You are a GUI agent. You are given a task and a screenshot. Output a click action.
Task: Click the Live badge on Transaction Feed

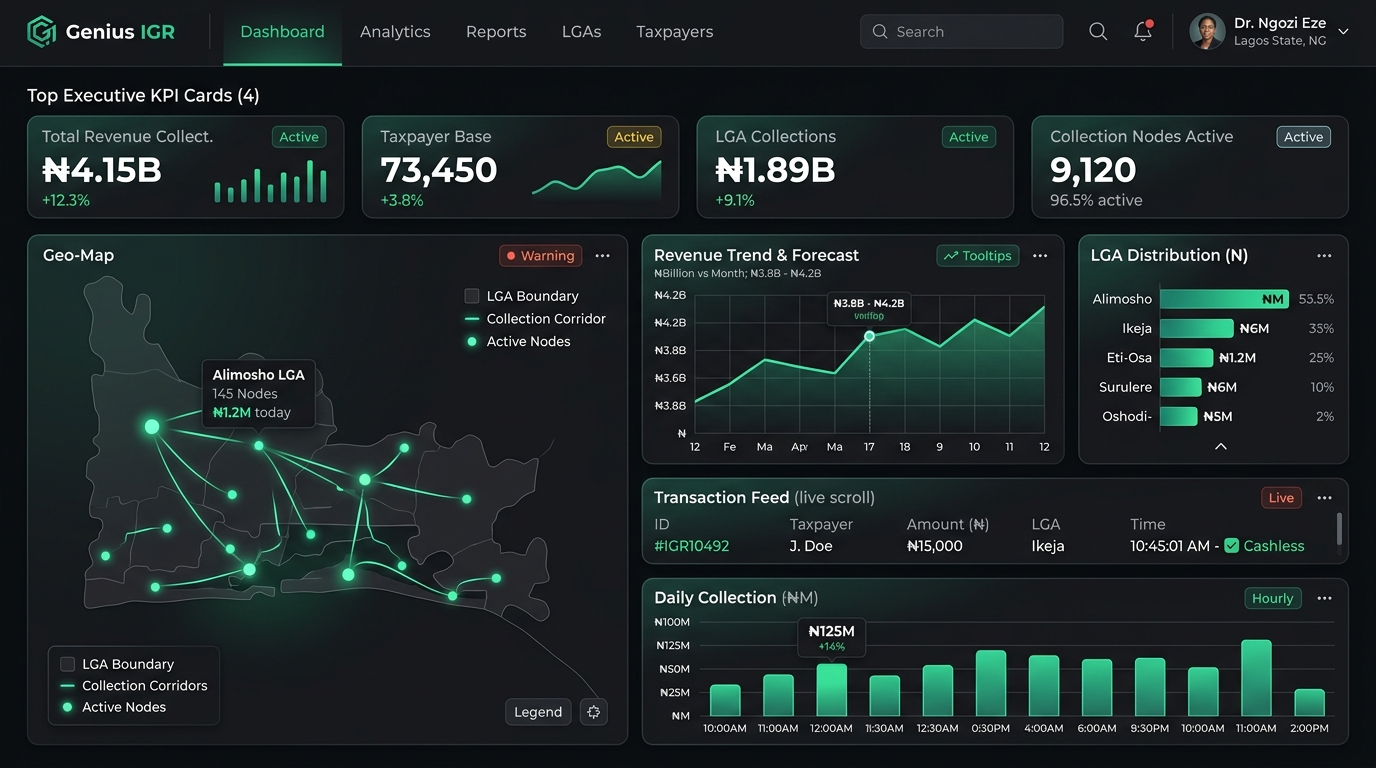click(x=1281, y=498)
